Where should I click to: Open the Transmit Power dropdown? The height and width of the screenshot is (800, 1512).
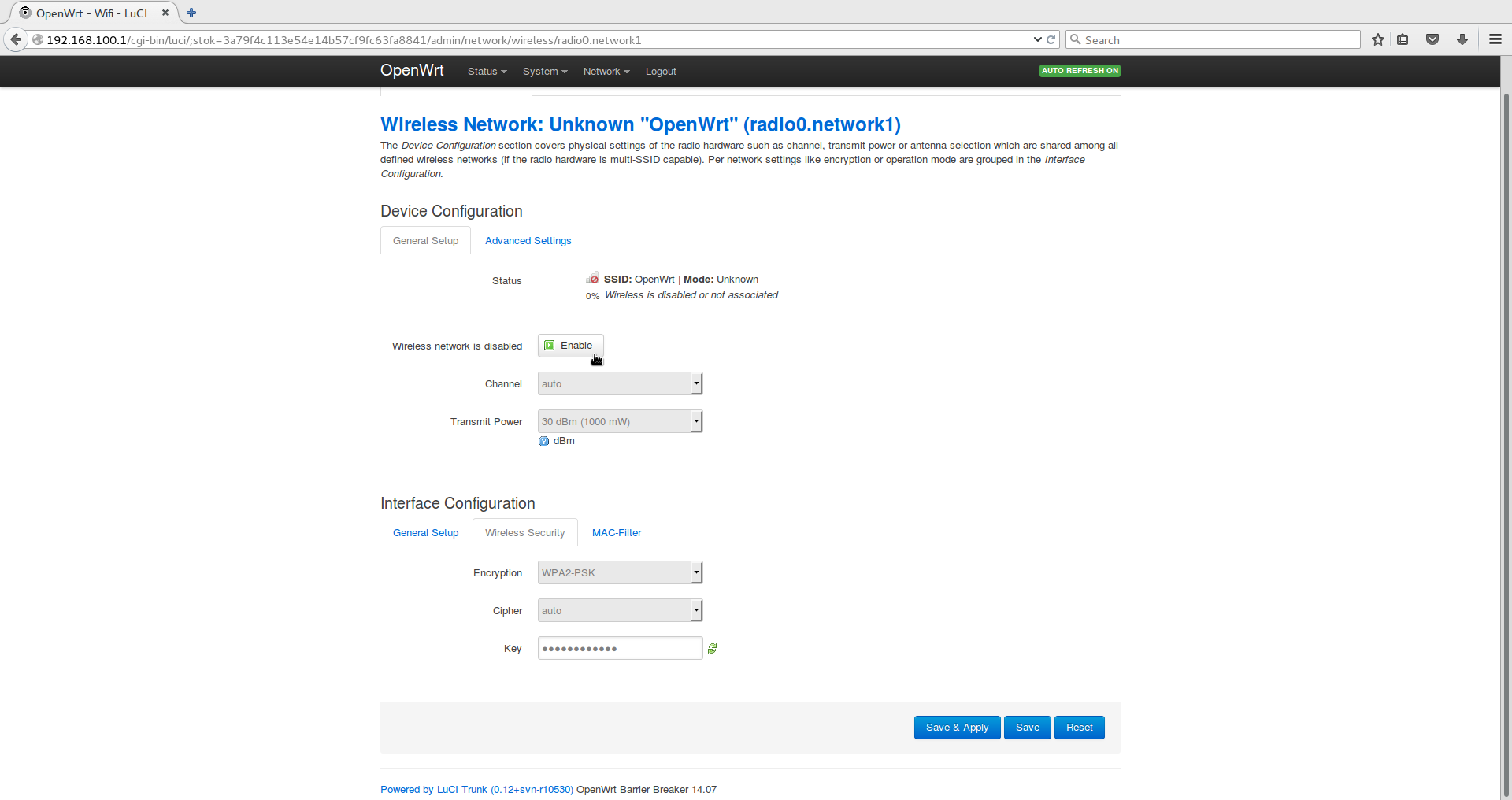(x=620, y=422)
